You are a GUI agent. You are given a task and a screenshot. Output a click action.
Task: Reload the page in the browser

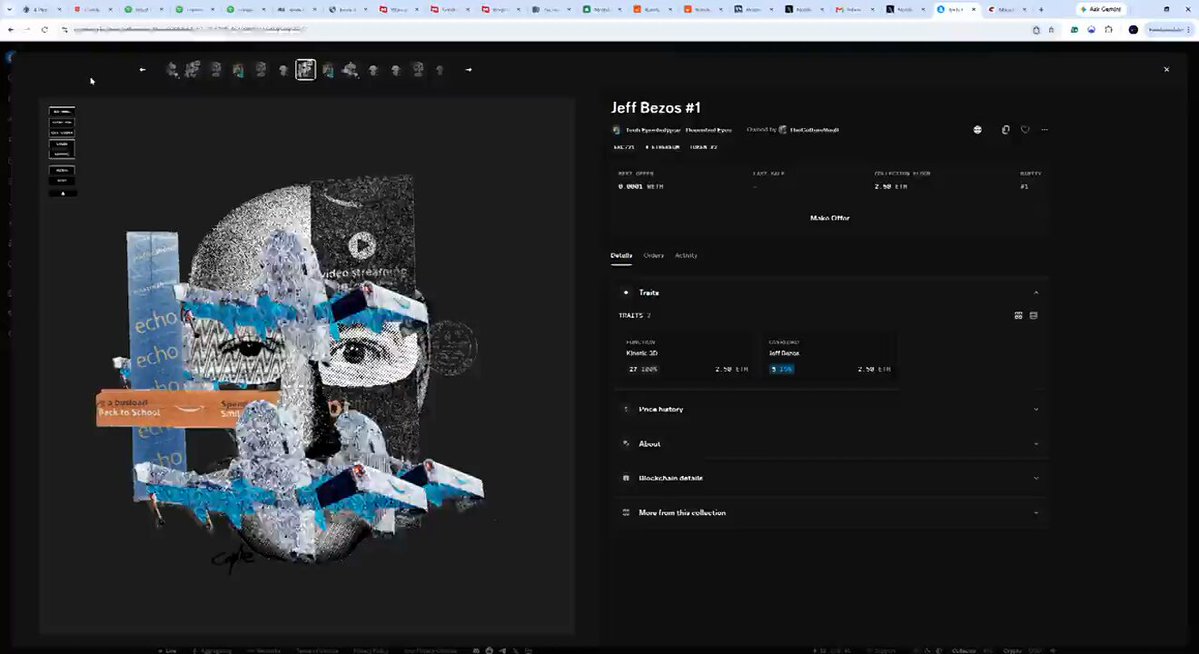pos(44,29)
